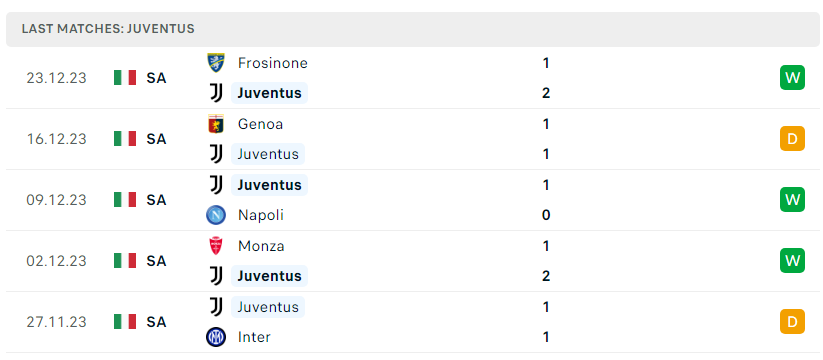Viewport: 823px width, 360px height.
Task: Select the Inter team name
Action: (255, 337)
